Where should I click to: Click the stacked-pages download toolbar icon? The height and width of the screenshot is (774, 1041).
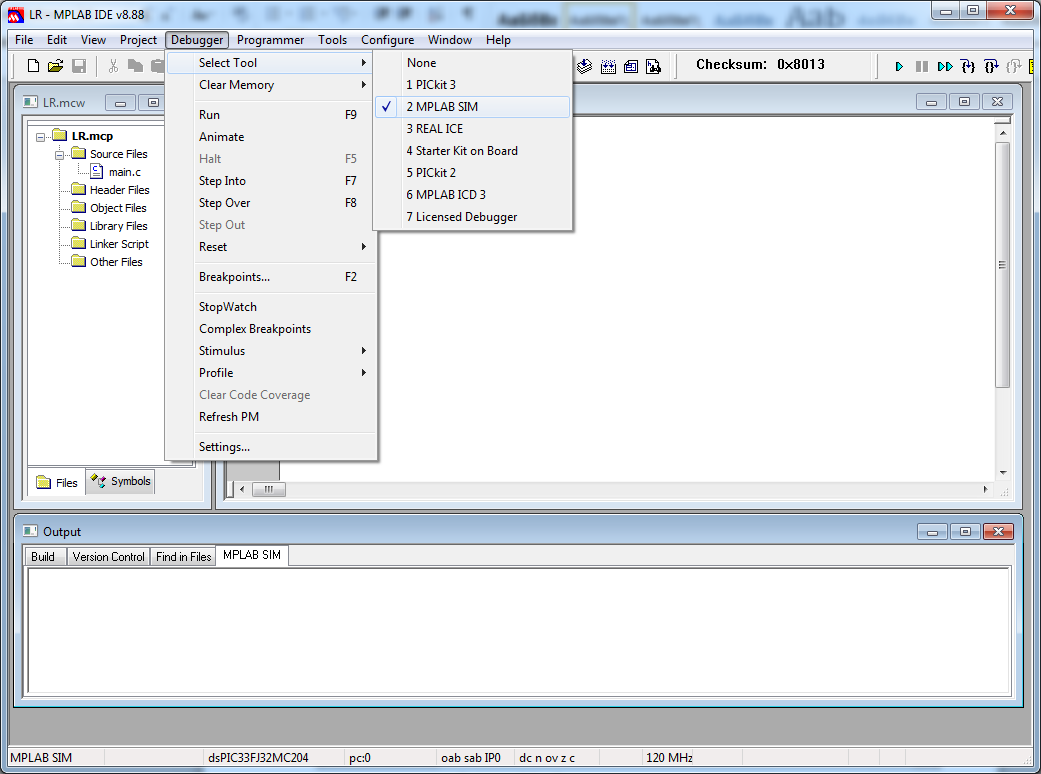(584, 66)
